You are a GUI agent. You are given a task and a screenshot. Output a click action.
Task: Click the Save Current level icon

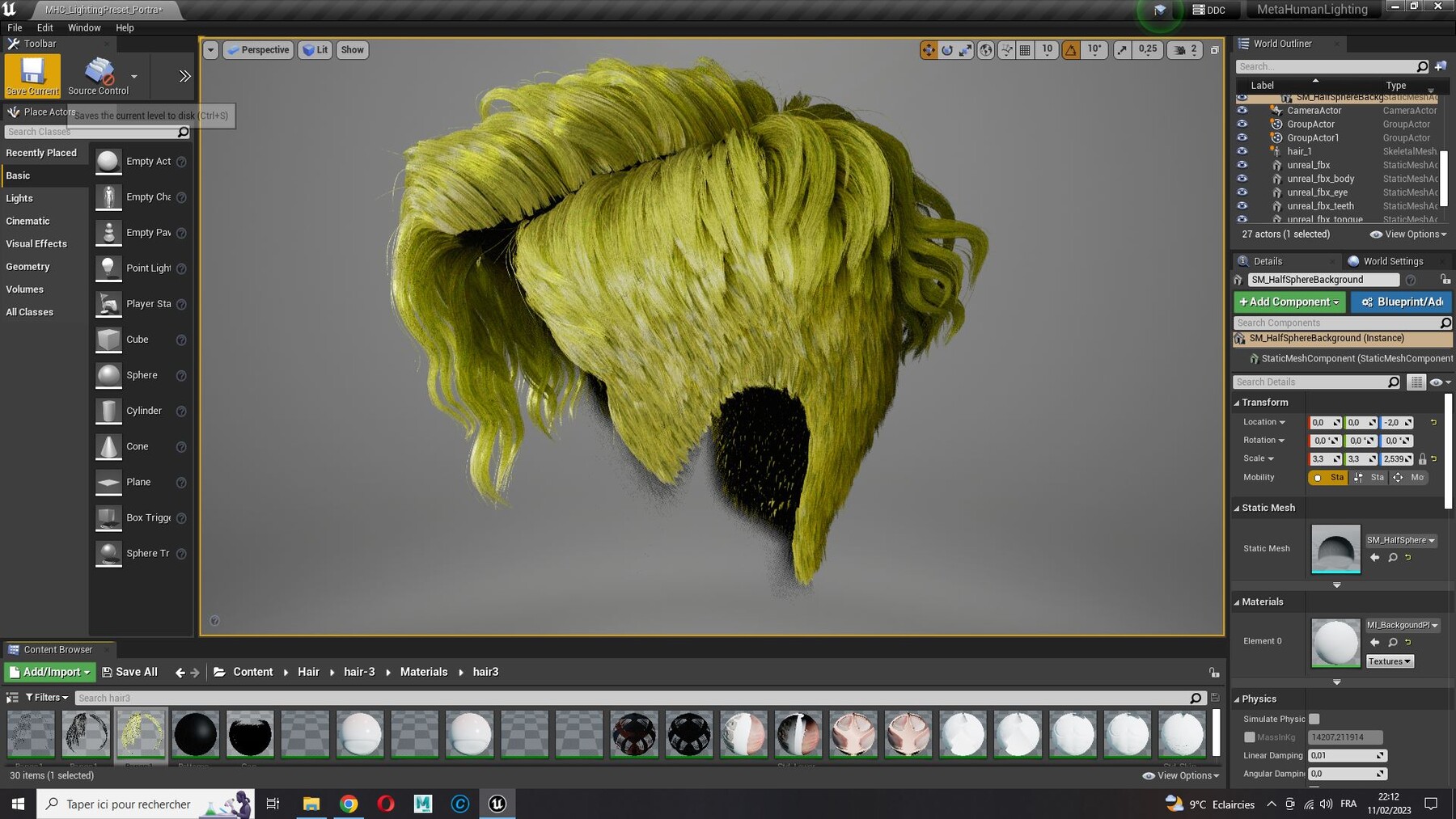click(x=33, y=75)
